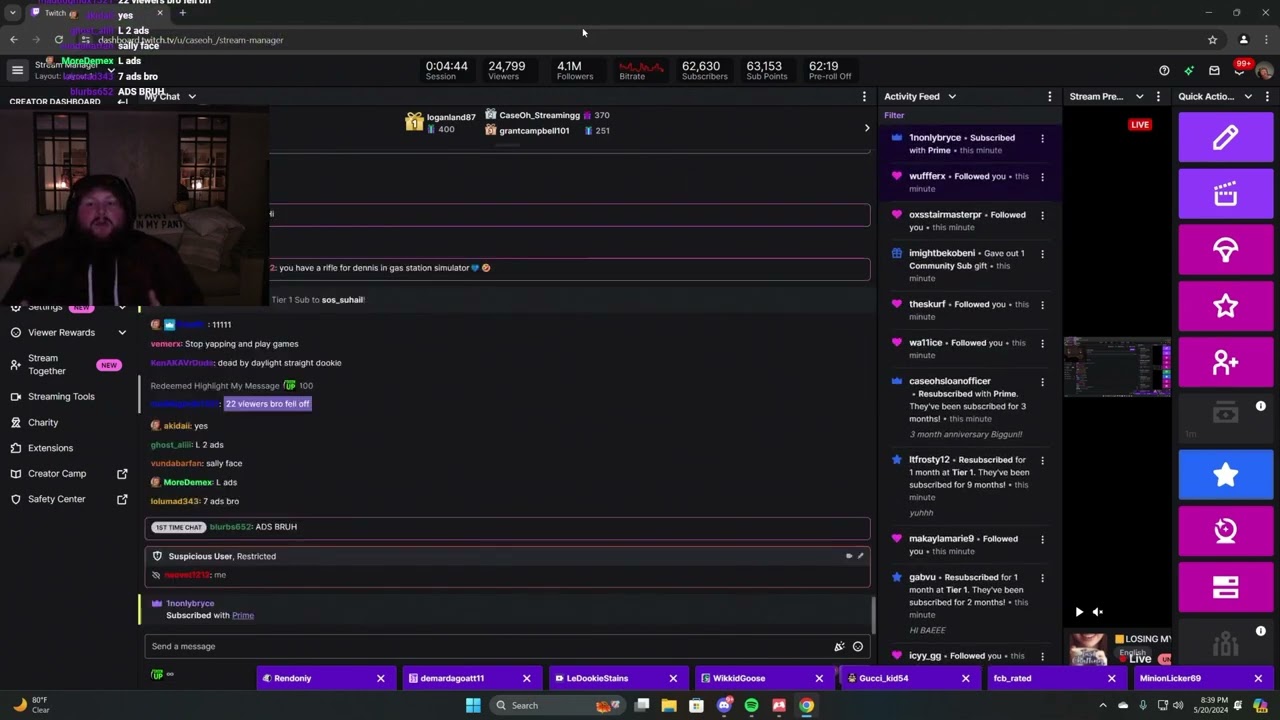Open Chrome from the Windows taskbar
The height and width of the screenshot is (720, 1280).
(806, 705)
